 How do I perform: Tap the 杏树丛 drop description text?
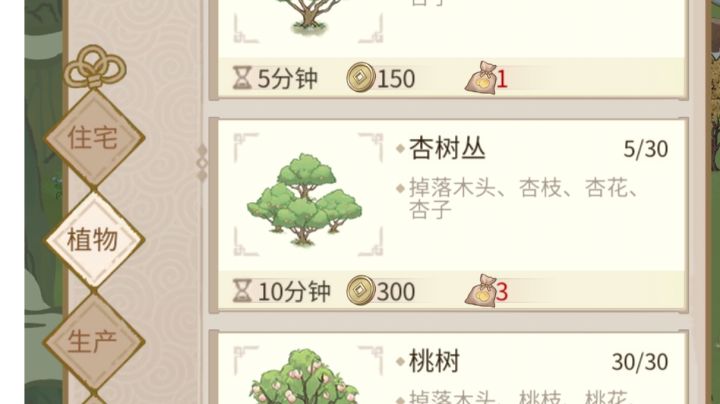523,199
